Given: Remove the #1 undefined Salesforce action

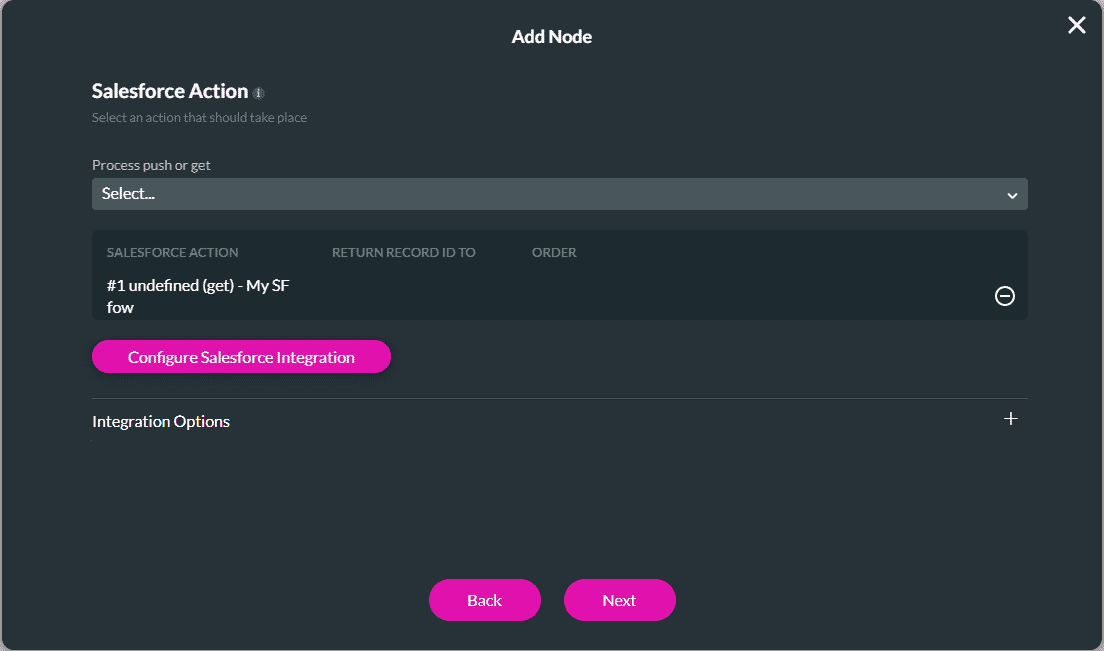Looking at the screenshot, I should pyautogui.click(x=1004, y=296).
